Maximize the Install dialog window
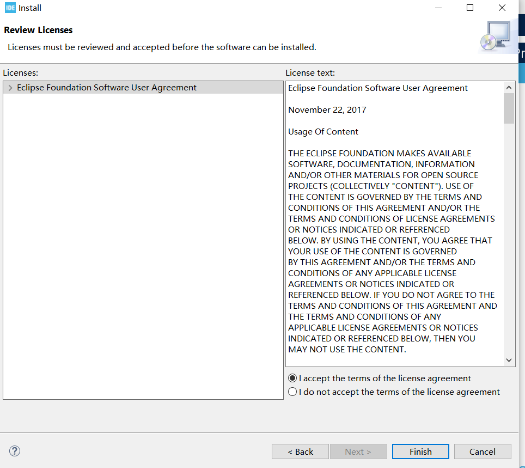 coord(470,7)
